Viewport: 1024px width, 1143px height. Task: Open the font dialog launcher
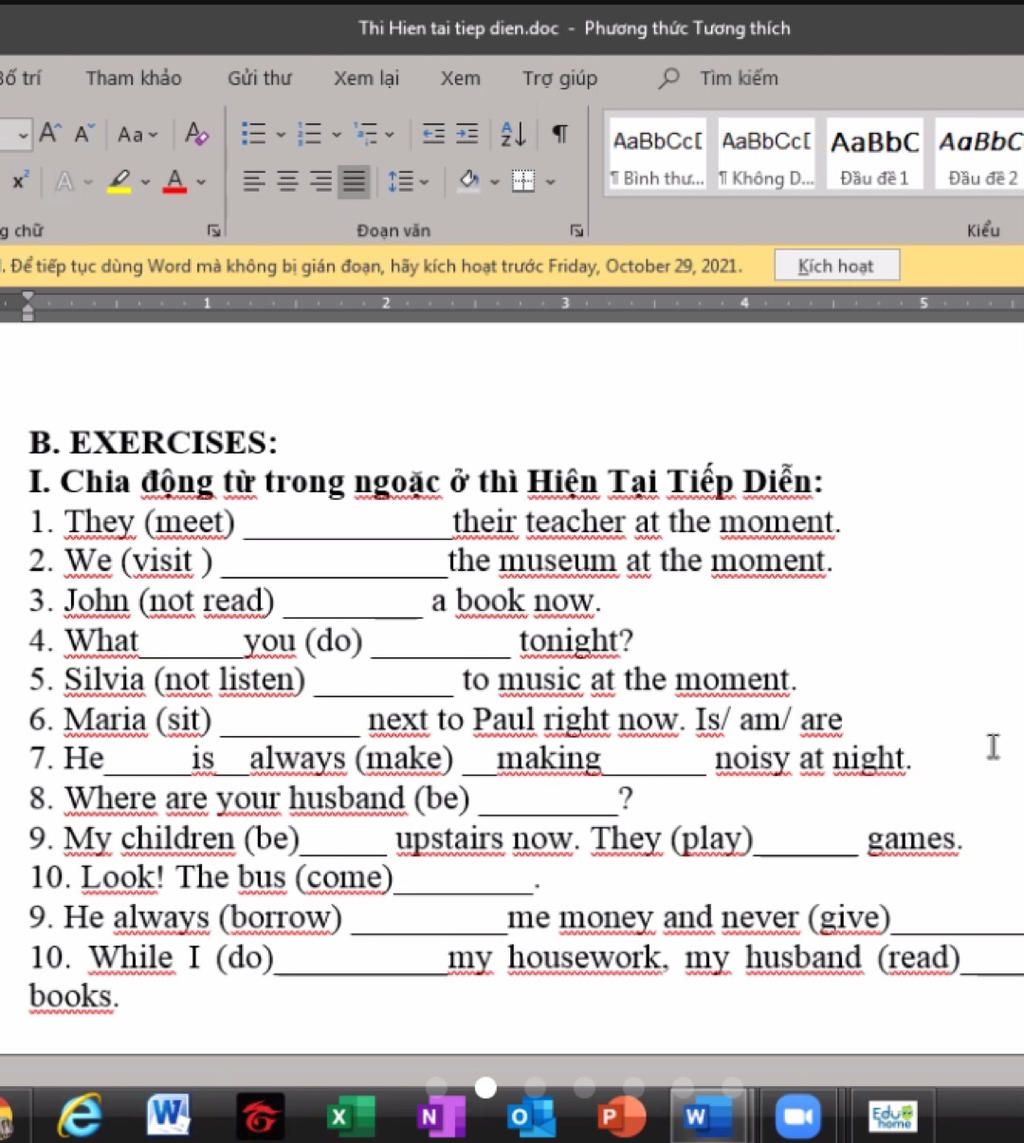point(214,230)
